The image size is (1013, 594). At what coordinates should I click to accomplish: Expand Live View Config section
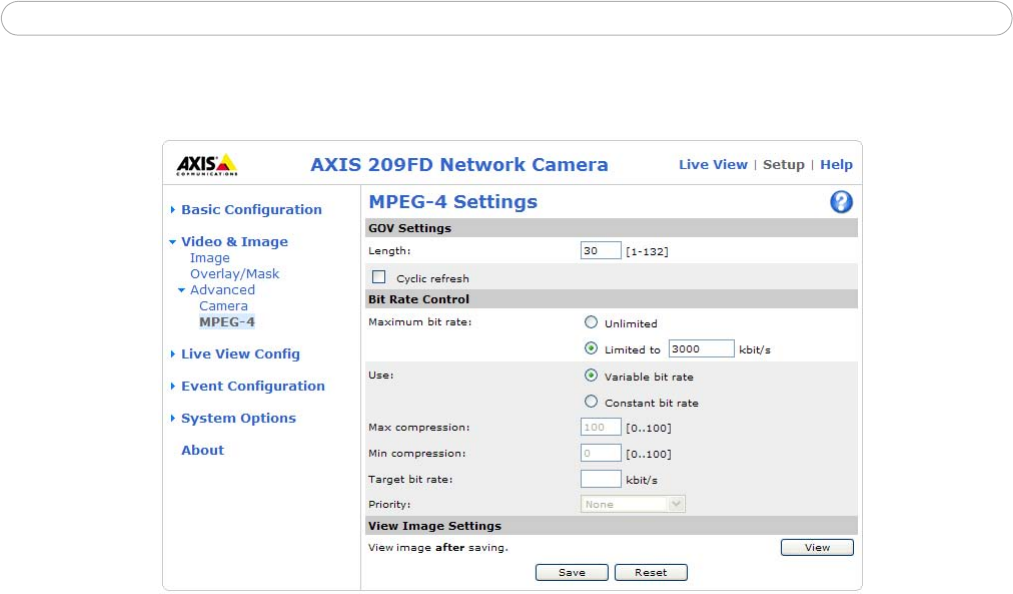(x=239, y=354)
